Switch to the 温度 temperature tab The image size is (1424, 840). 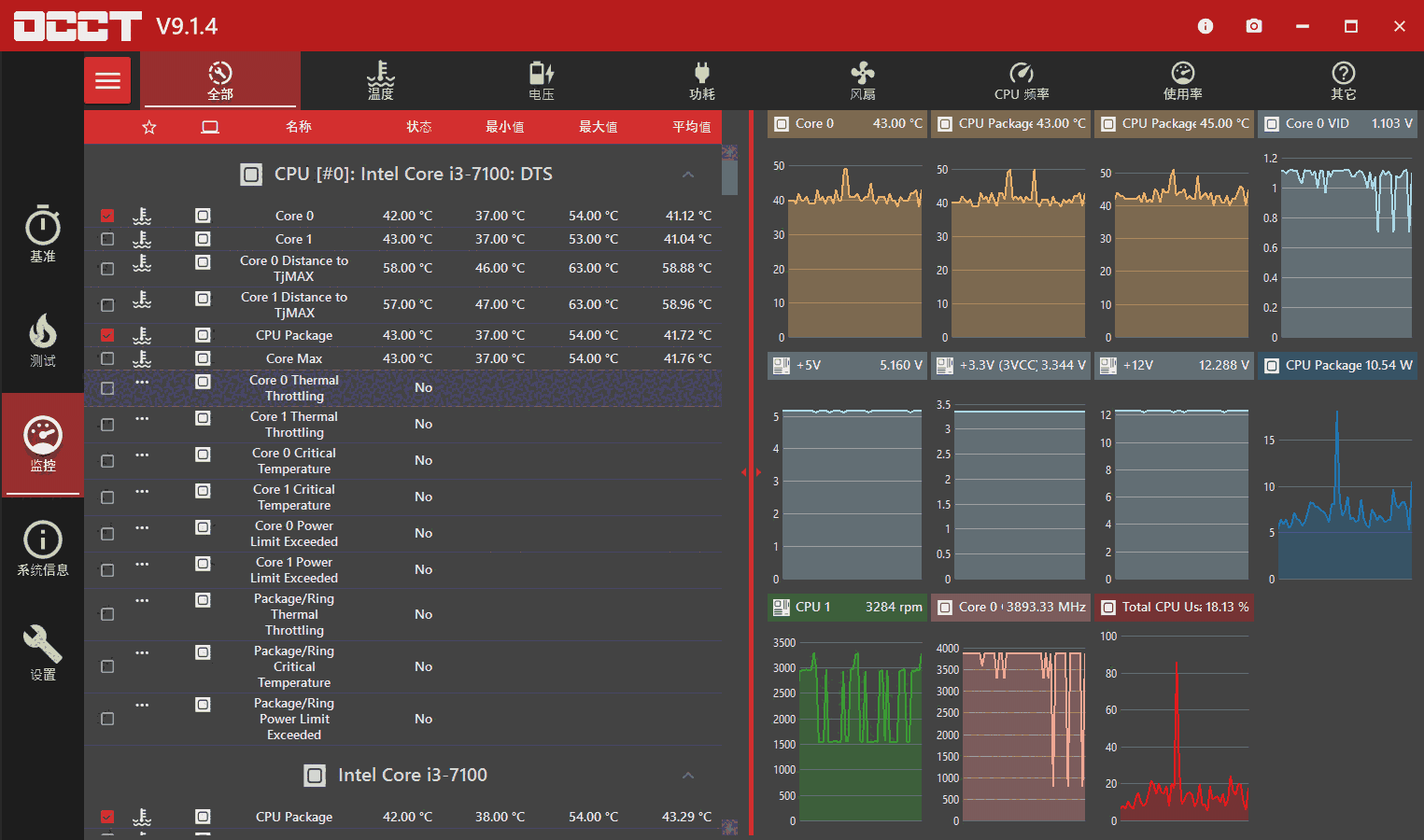(380, 80)
